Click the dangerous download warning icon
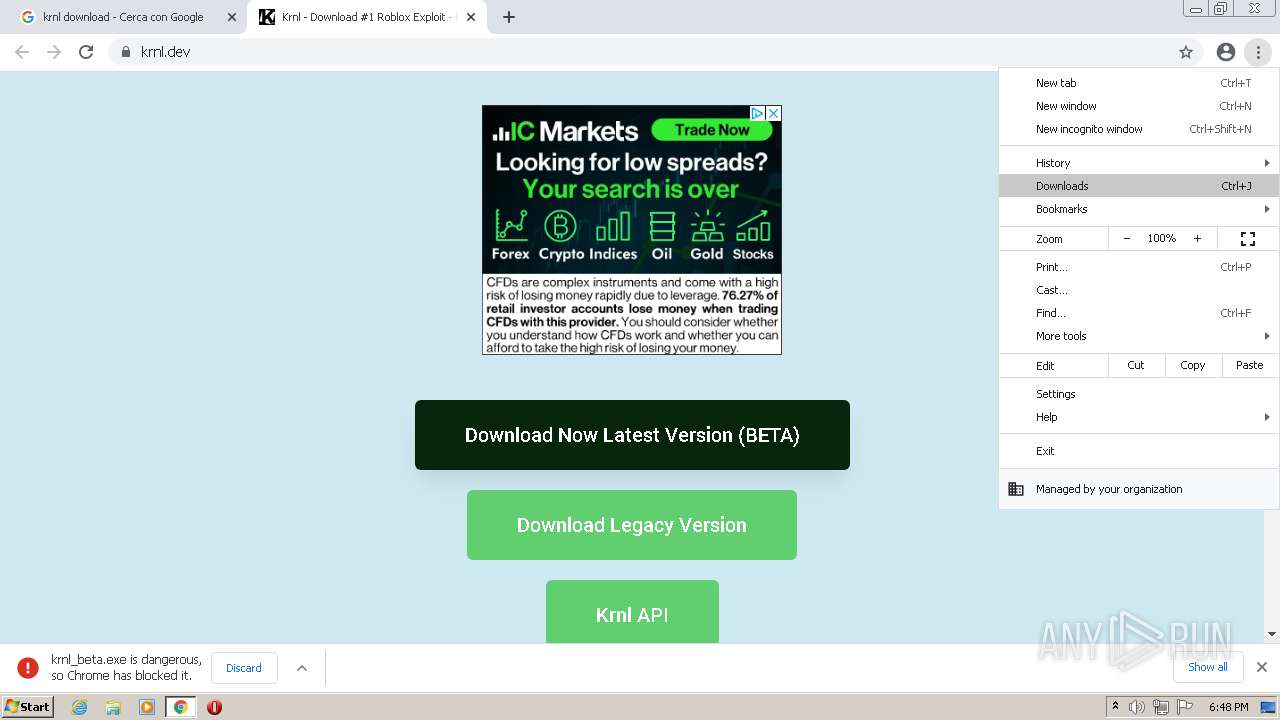Image resolution: width=1280 pixels, height=720 pixels. 28,668
